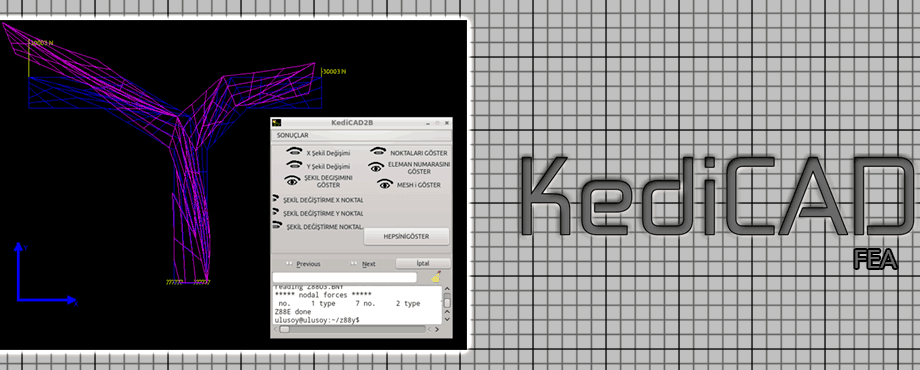Click ŞEKİL DEĞİŞTİRME Y NOKTAL icon
The height and width of the screenshot is (370, 920).
tap(275, 212)
